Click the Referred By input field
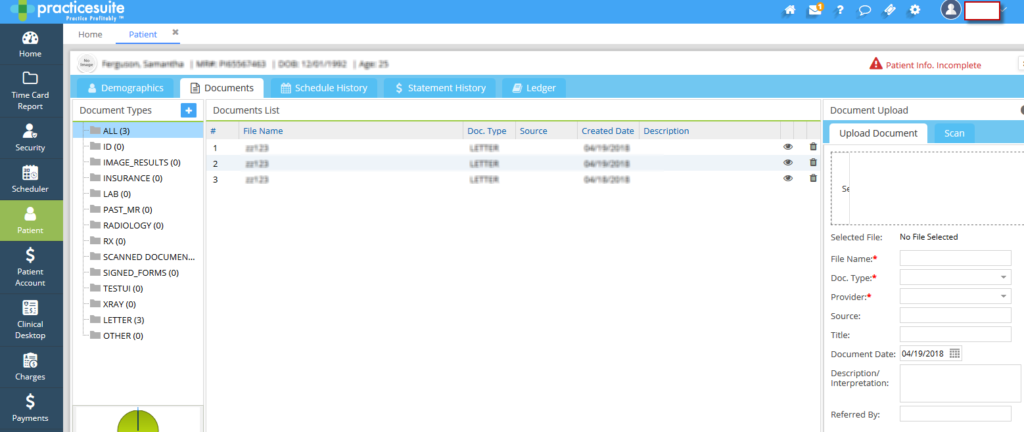1024x432 pixels. click(955, 414)
